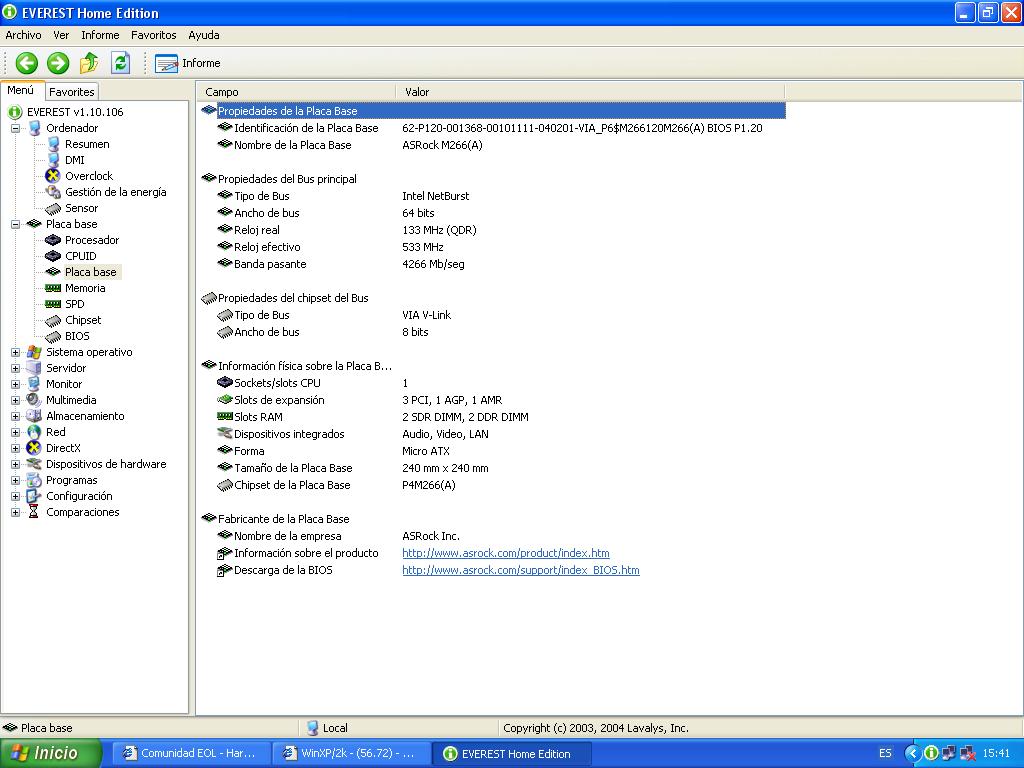Click the Sensor icon in the tree
This screenshot has height=768, width=1024.
(53, 208)
